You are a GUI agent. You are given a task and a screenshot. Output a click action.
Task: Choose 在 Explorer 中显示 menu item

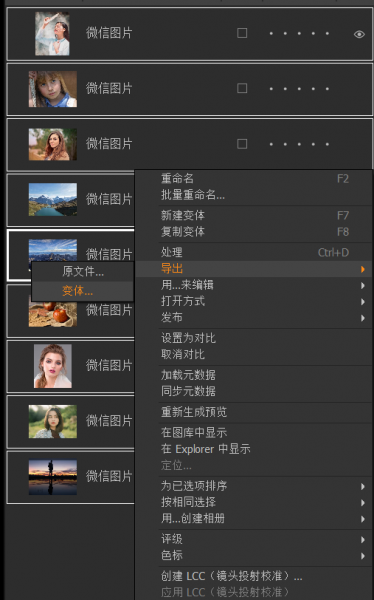[x=206, y=448]
